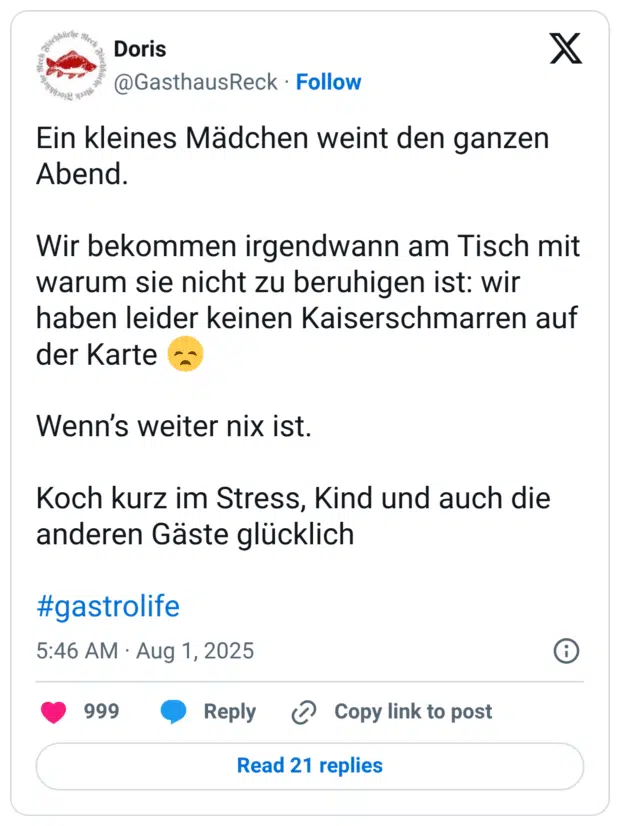Viewport: 620px width, 826px height.
Task: Select the display name Doris
Action: click(x=140, y=48)
